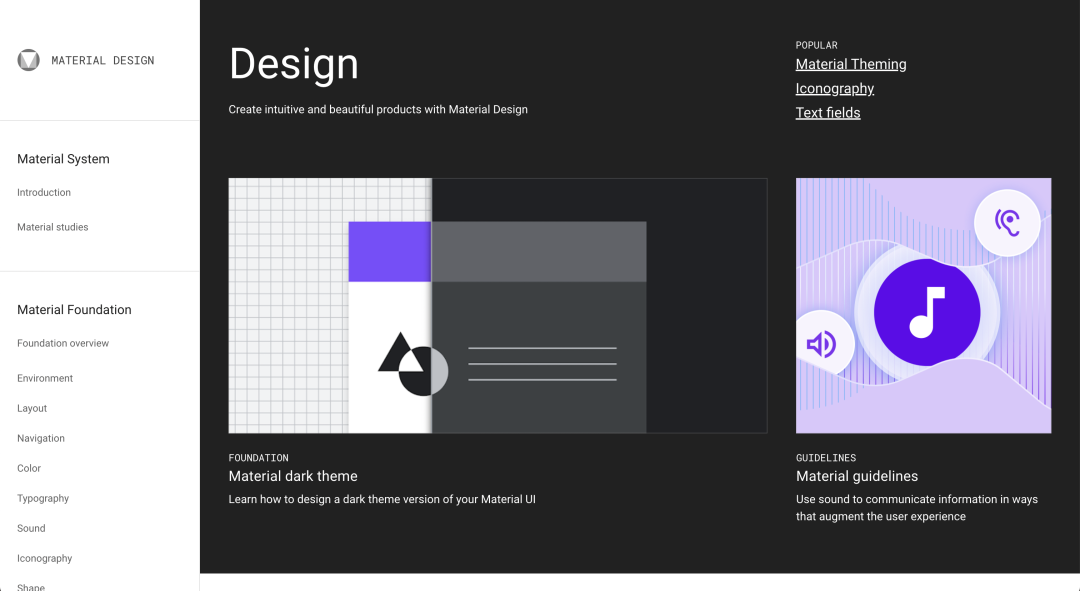Open the Text fields popular link
The width and height of the screenshot is (1080, 591).
[x=828, y=113]
